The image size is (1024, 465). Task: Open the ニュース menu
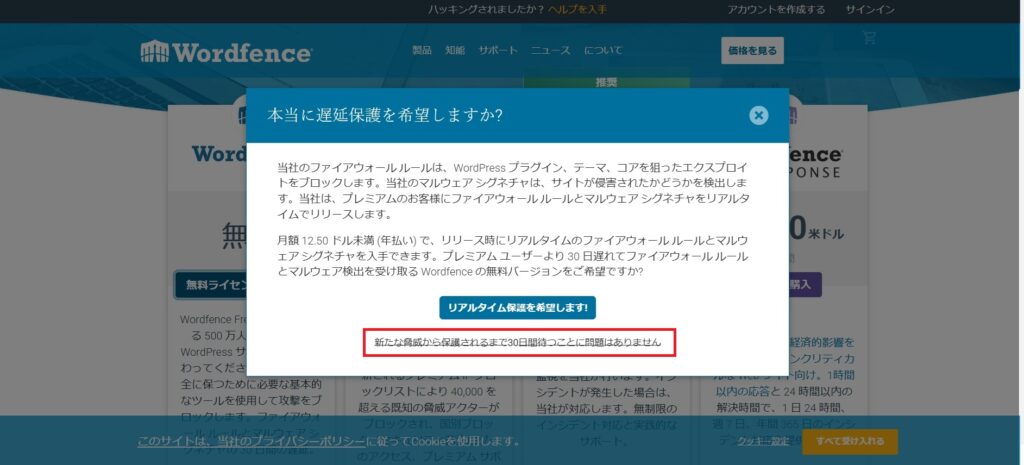(x=551, y=50)
